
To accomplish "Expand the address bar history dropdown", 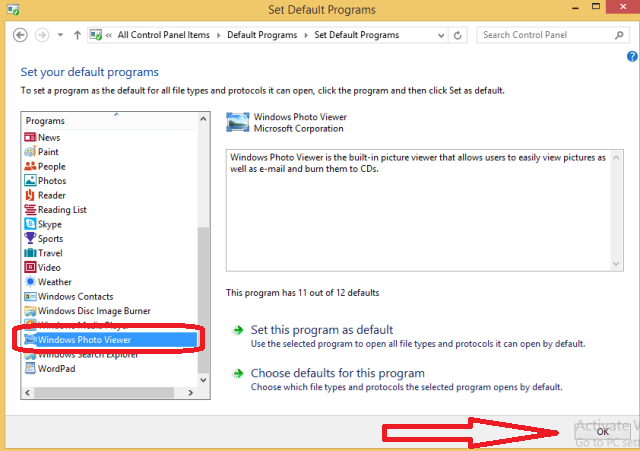I will (441, 36).
